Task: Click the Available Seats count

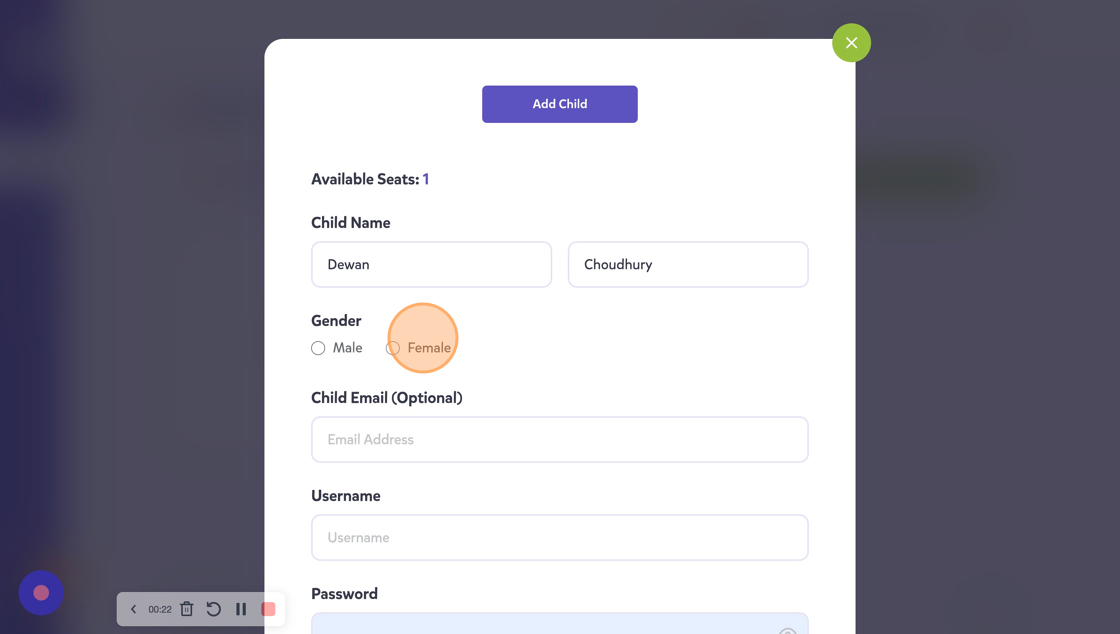Action: click(426, 180)
